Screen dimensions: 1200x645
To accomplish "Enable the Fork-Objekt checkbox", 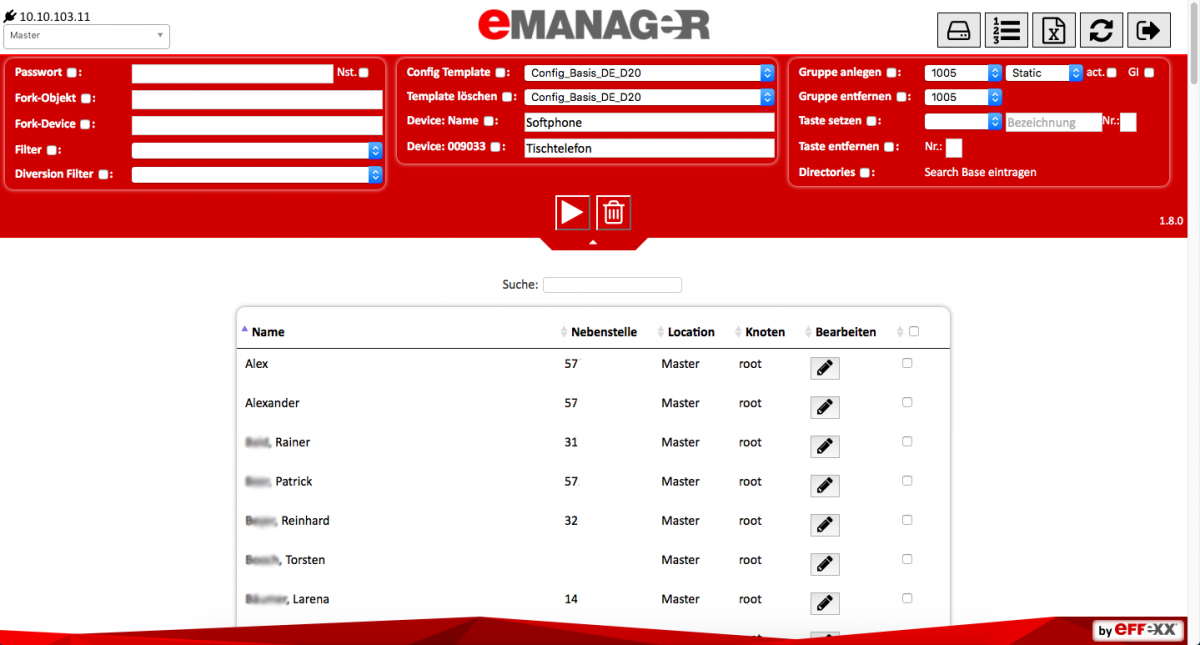I will click(x=86, y=99).
